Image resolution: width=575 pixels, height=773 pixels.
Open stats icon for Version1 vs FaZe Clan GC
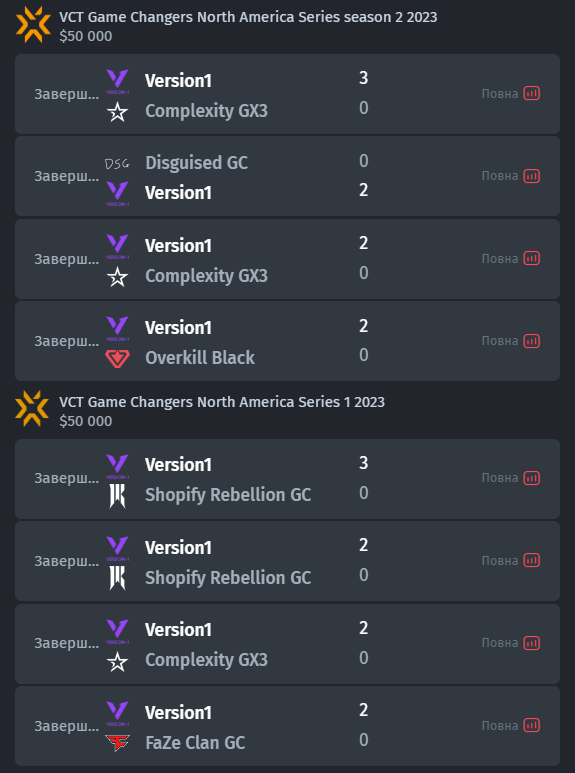tap(532, 725)
